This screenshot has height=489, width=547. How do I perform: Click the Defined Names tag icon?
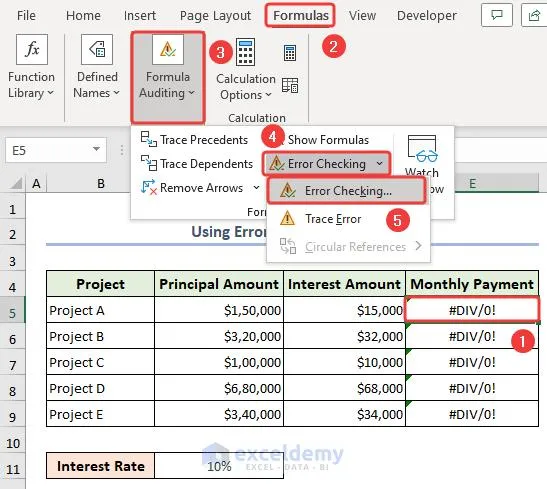point(97,49)
